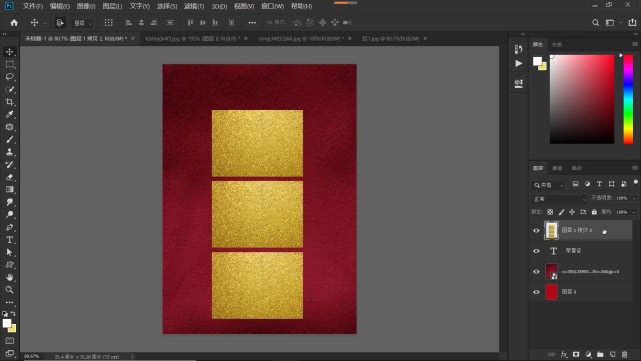
Task: Select the Brush tool
Action: click(9, 139)
